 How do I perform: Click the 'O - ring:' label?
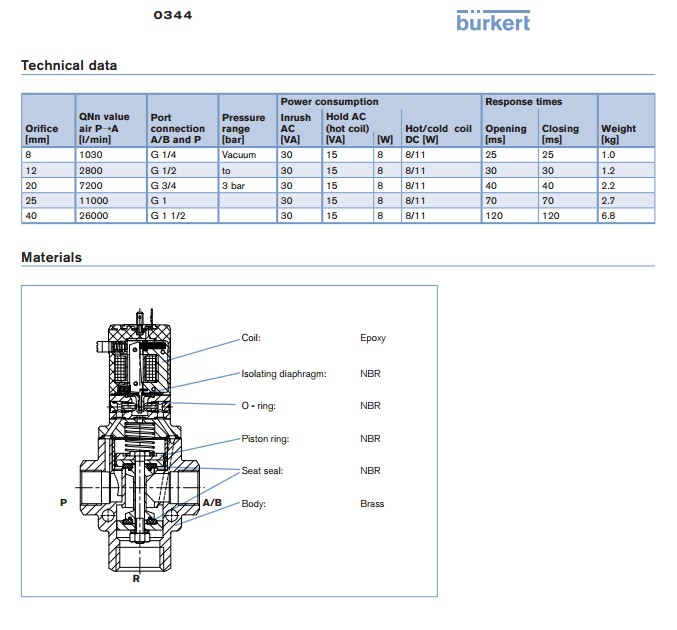[258, 406]
